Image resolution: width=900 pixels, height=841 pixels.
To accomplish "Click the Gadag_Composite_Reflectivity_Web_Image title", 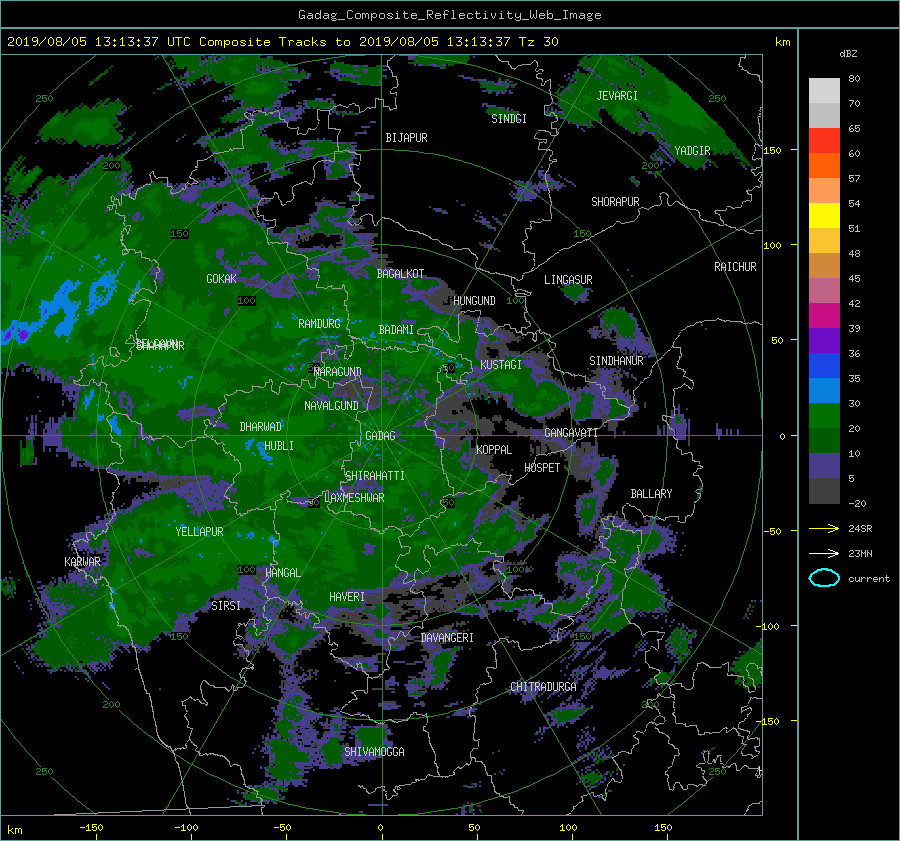I will coord(449,15).
